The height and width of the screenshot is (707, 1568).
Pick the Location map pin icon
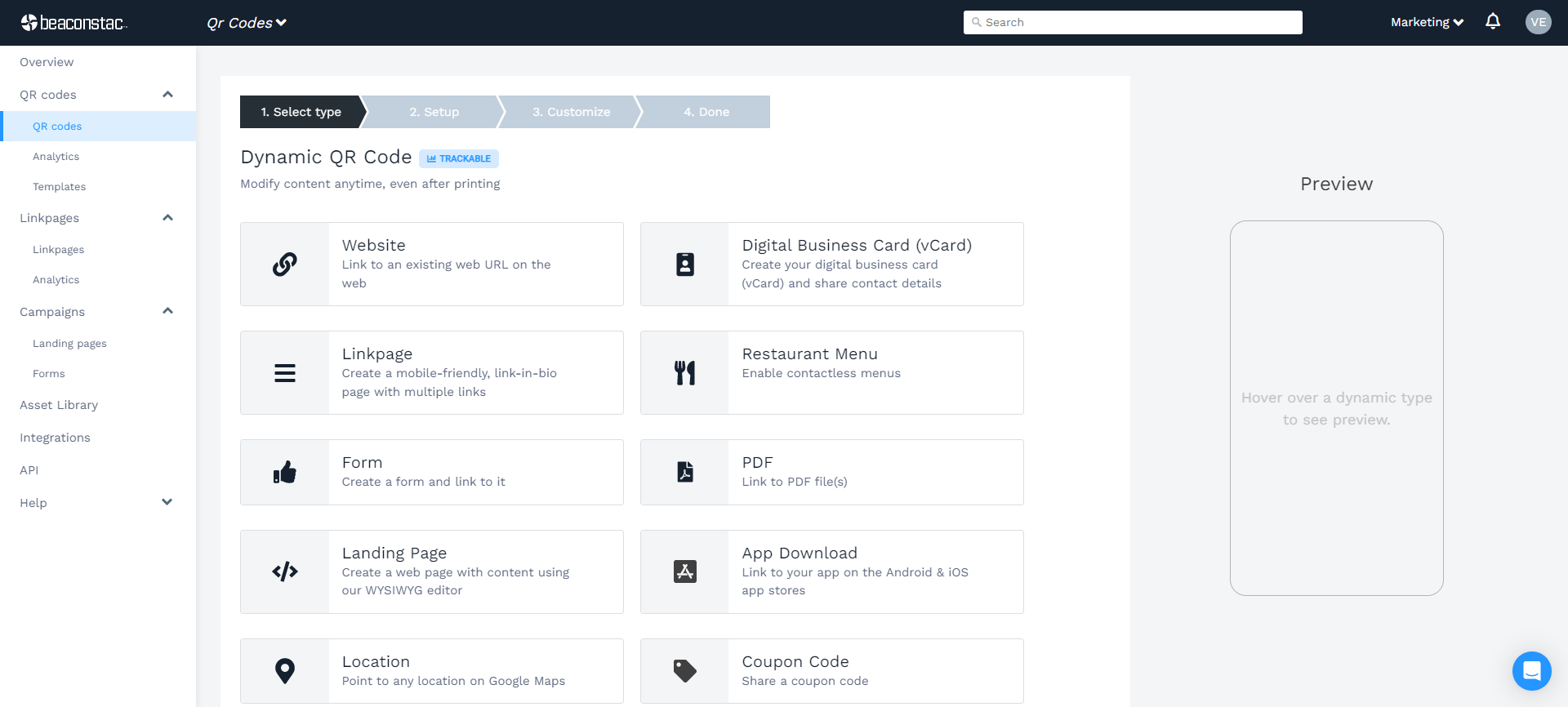point(284,671)
